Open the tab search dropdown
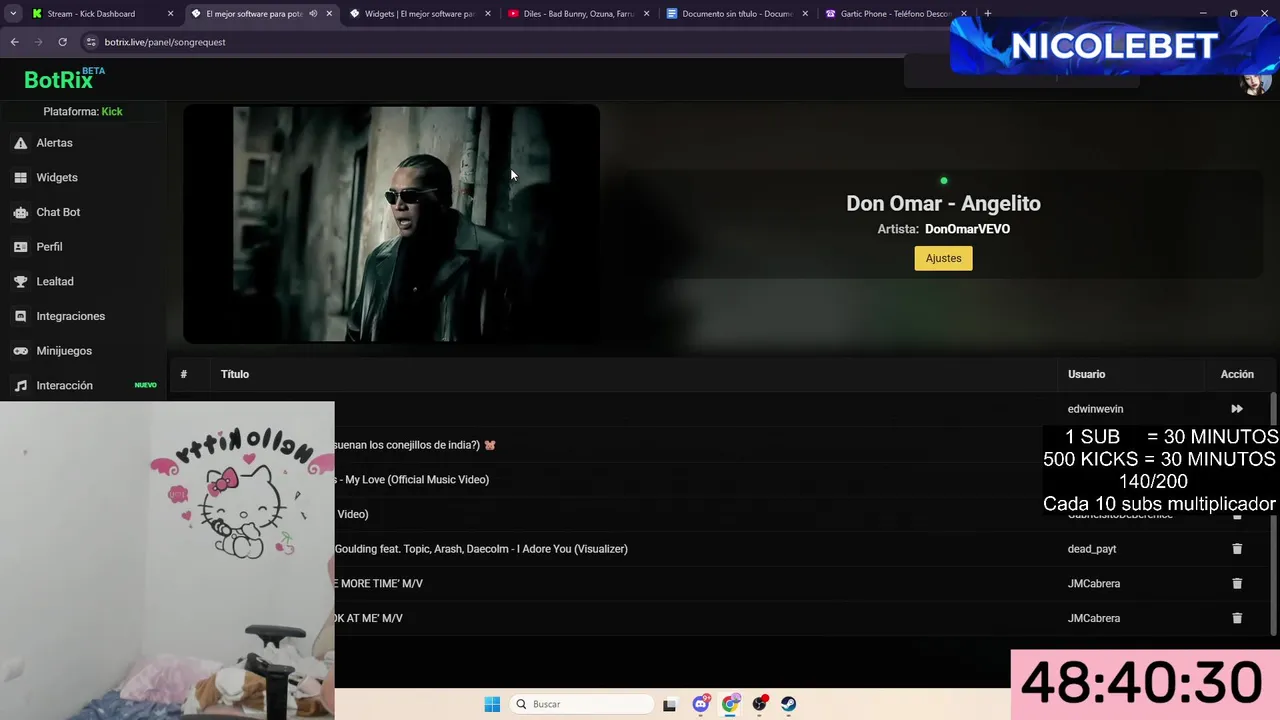 [x=13, y=14]
